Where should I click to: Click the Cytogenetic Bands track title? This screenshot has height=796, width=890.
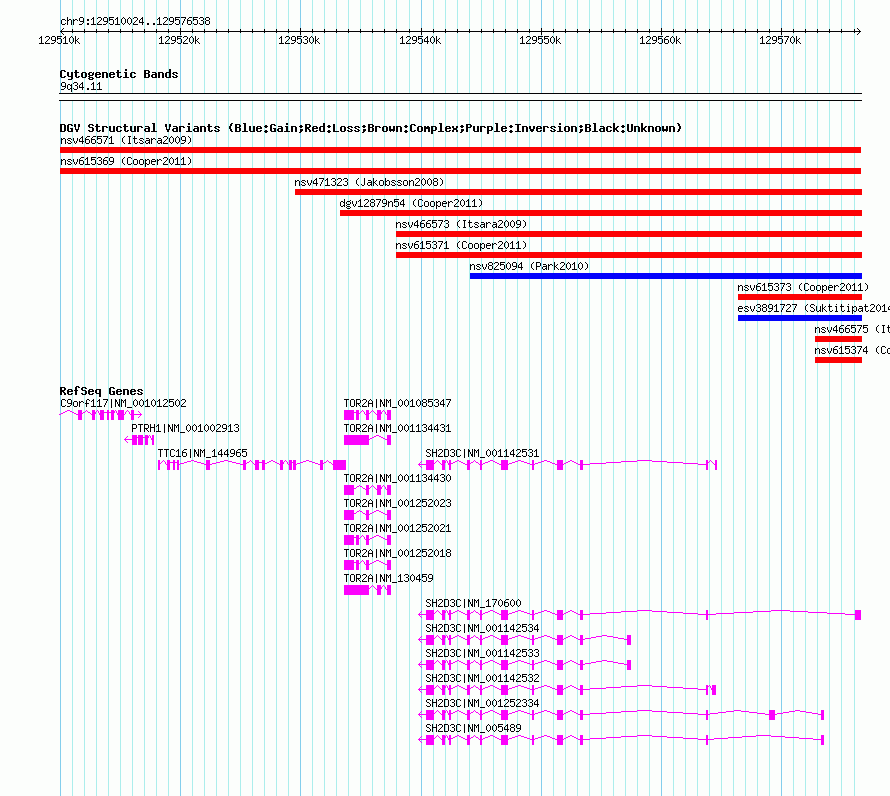(119, 74)
